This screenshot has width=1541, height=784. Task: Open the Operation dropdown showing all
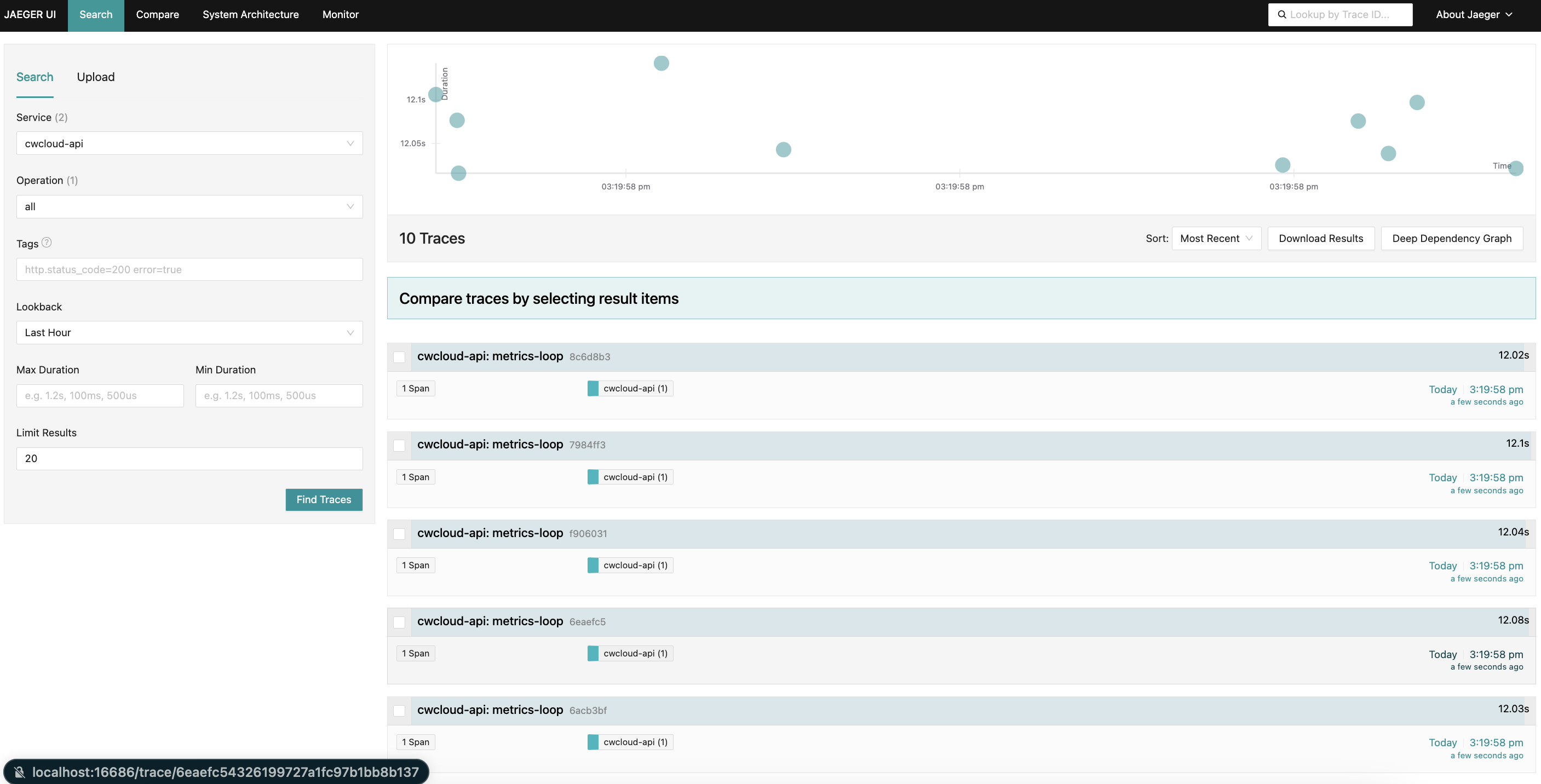(189, 207)
